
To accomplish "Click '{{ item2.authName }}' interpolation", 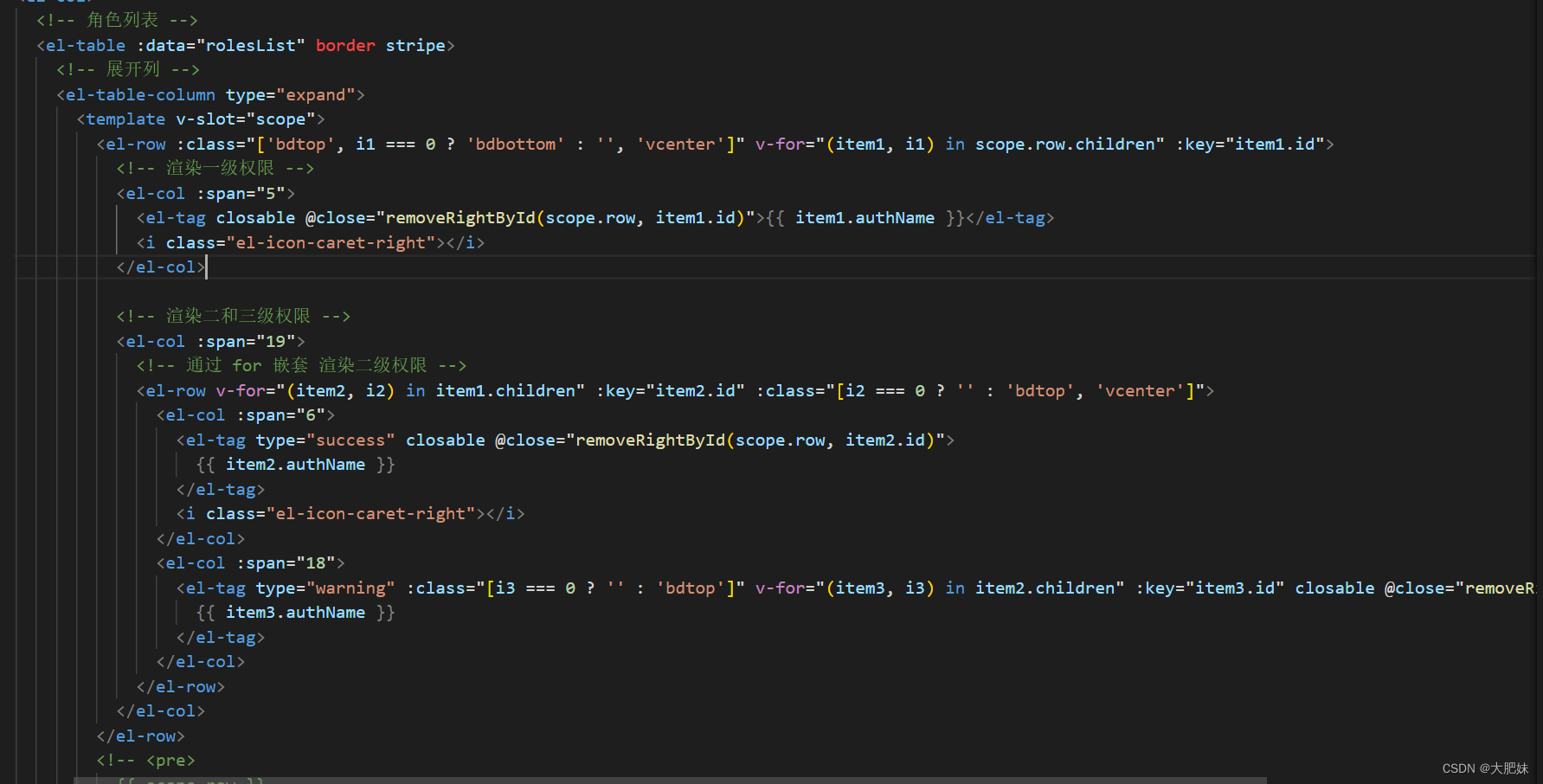I will [296, 464].
